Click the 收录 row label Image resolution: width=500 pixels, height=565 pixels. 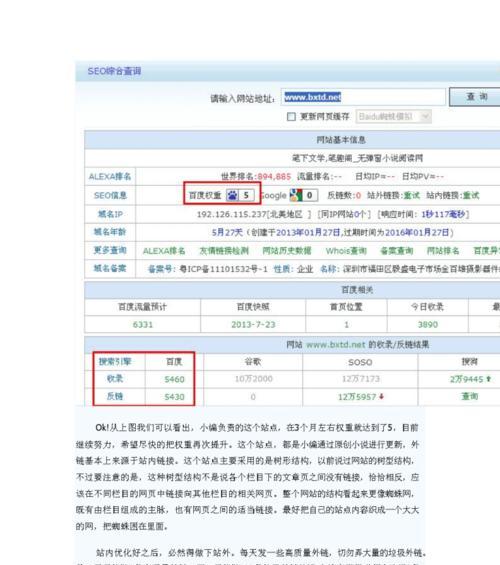pyautogui.click(x=115, y=378)
